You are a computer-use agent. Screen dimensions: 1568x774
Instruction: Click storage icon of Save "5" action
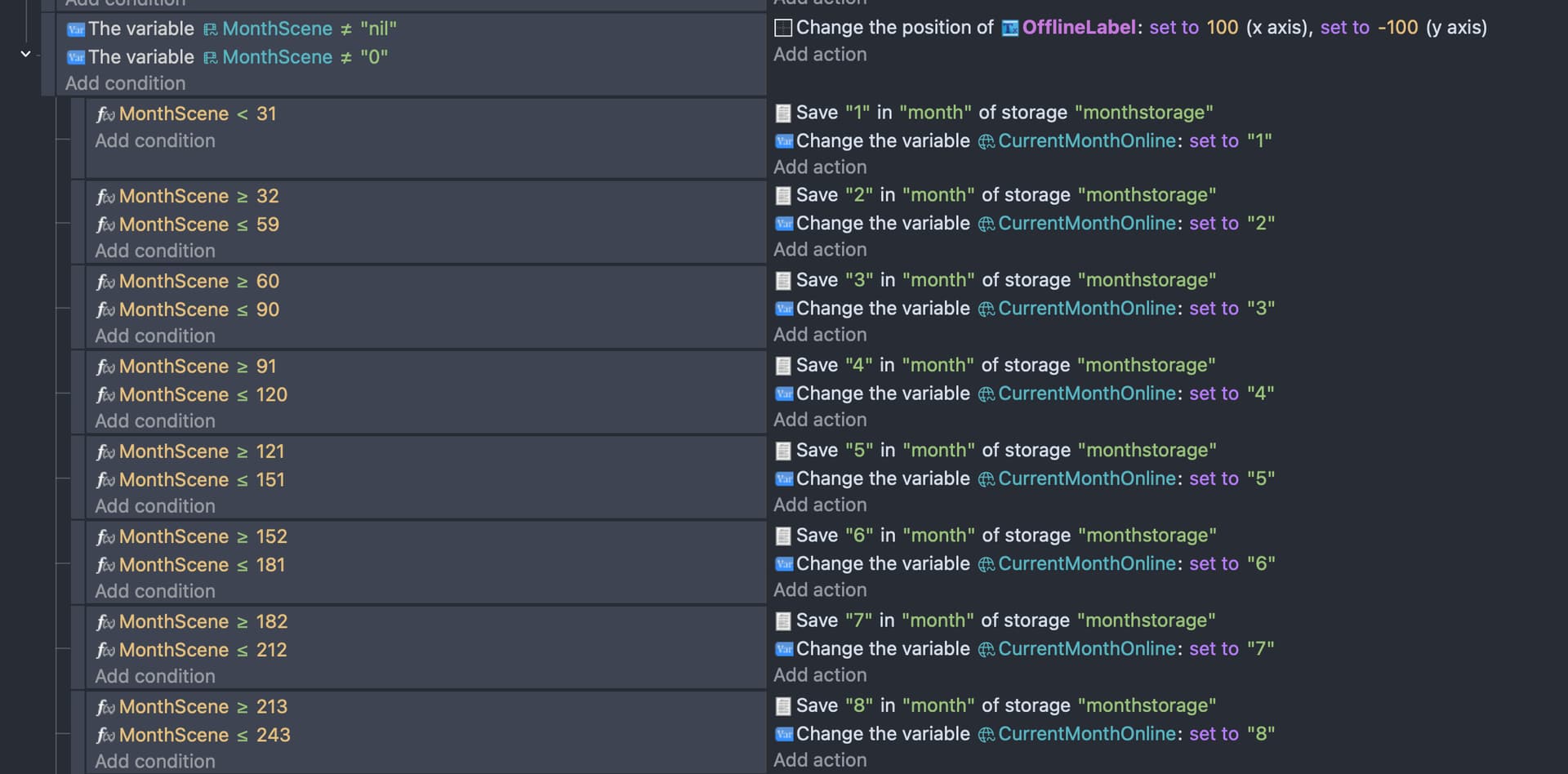point(782,451)
